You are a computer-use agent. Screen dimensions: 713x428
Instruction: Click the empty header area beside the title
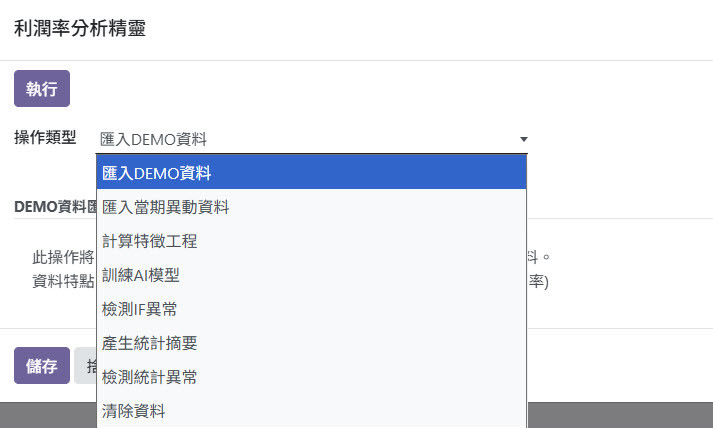[427, 29]
